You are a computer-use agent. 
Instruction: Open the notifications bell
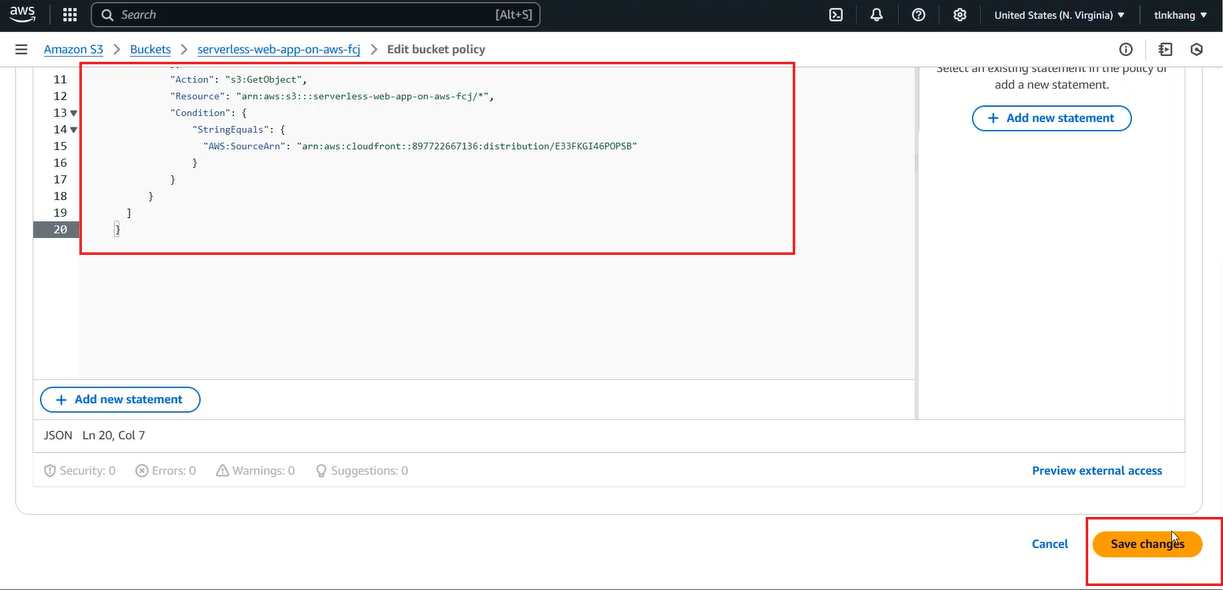click(877, 15)
